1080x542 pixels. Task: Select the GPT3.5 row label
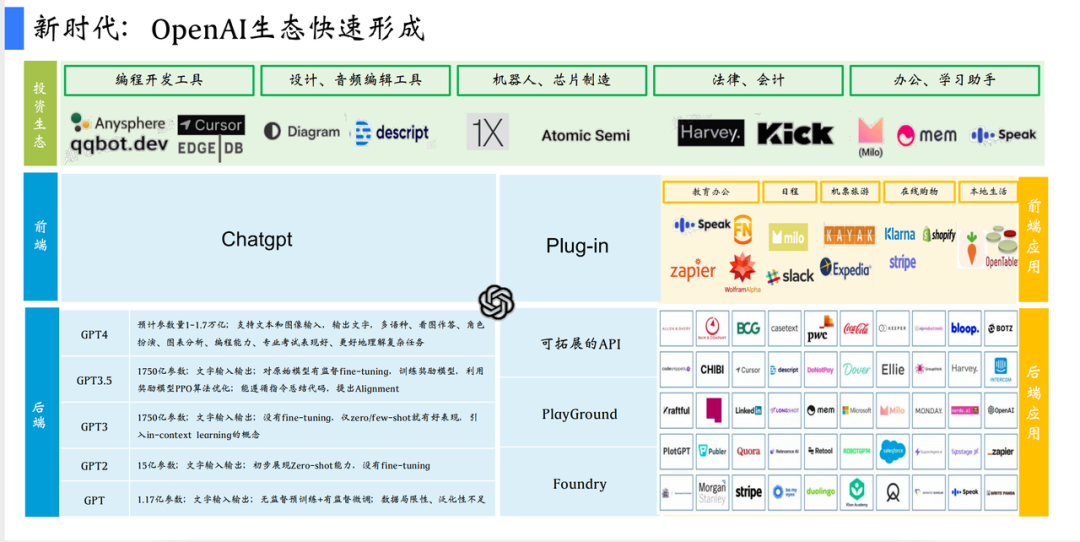[x=94, y=380]
